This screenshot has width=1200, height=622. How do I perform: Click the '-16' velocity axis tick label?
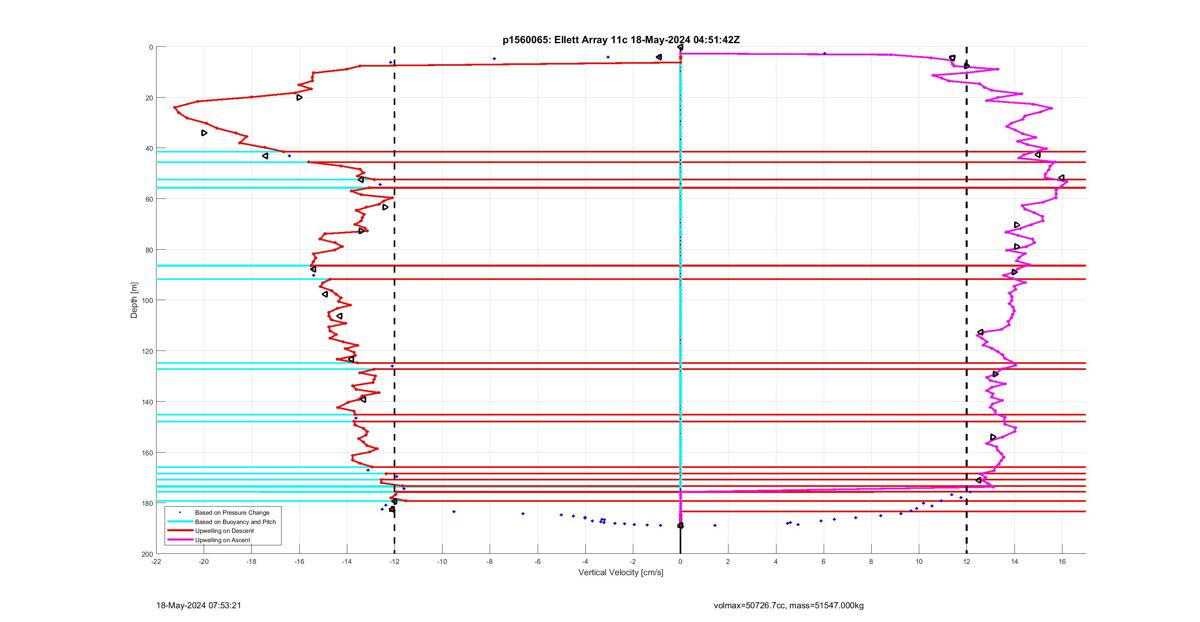coord(300,561)
